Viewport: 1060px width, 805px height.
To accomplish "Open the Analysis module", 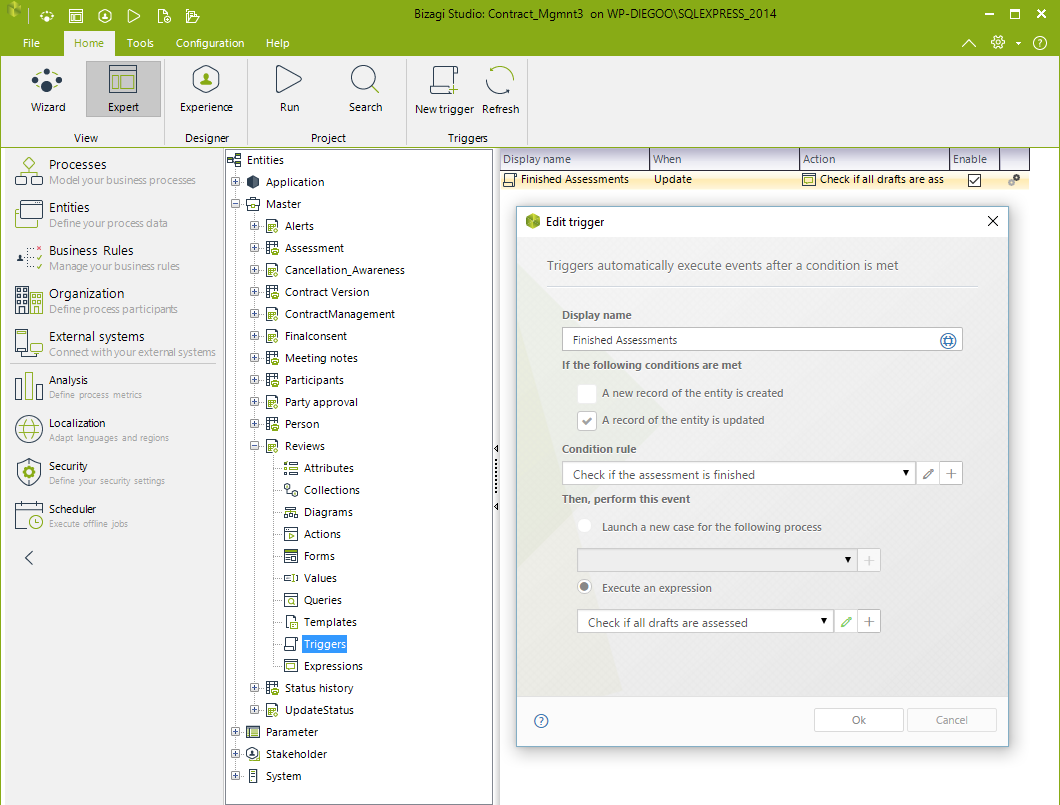I will (x=78, y=387).
